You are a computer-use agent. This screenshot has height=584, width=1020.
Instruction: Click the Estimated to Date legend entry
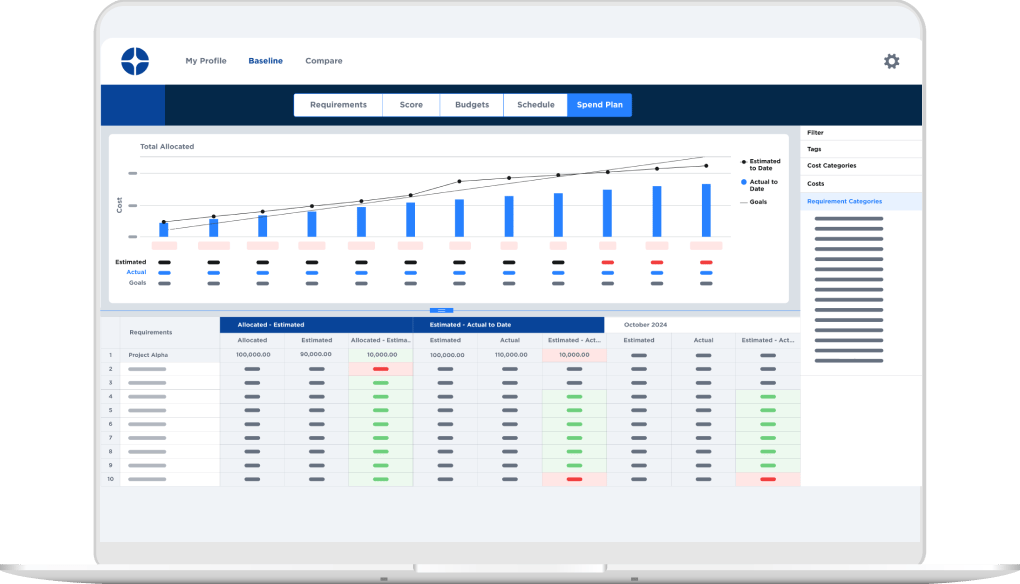pos(761,165)
